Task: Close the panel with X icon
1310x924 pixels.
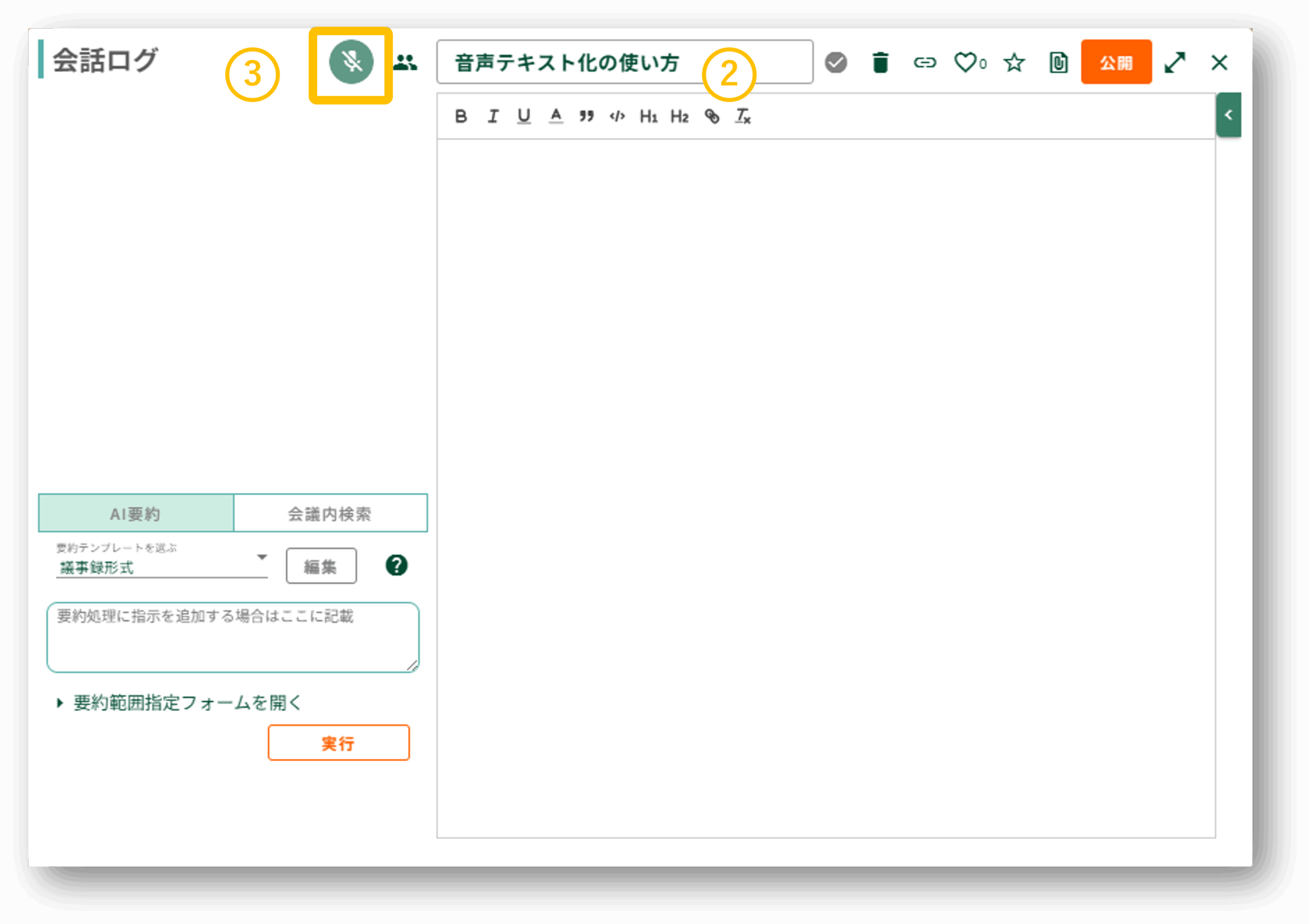Action: tap(1219, 62)
